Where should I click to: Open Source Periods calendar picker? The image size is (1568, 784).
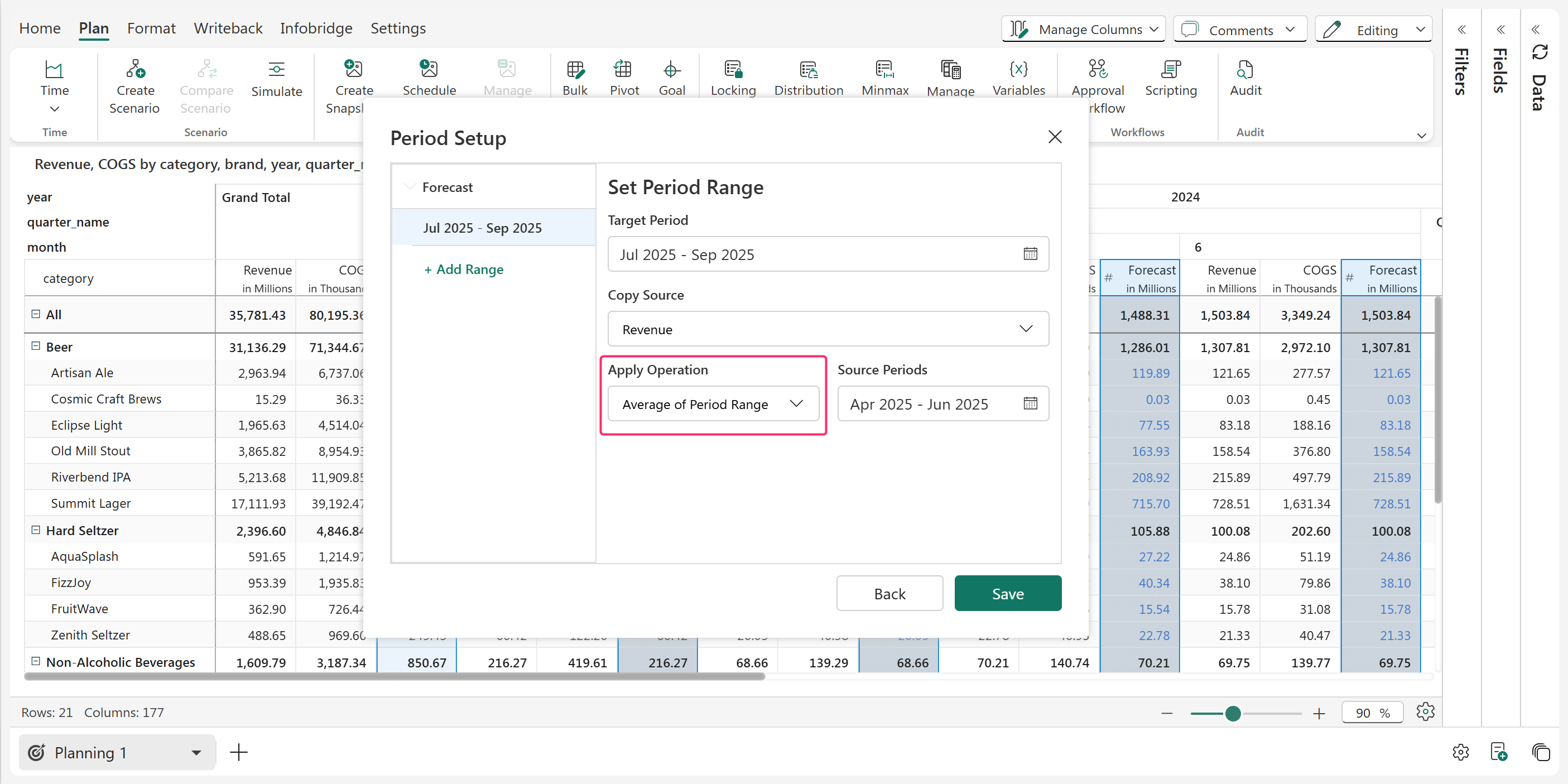click(x=1030, y=403)
